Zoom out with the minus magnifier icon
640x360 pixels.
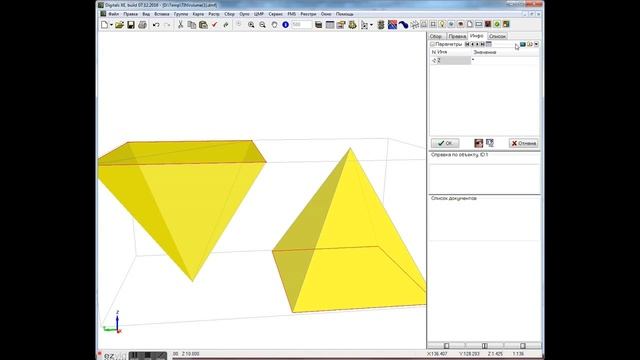click(262, 25)
